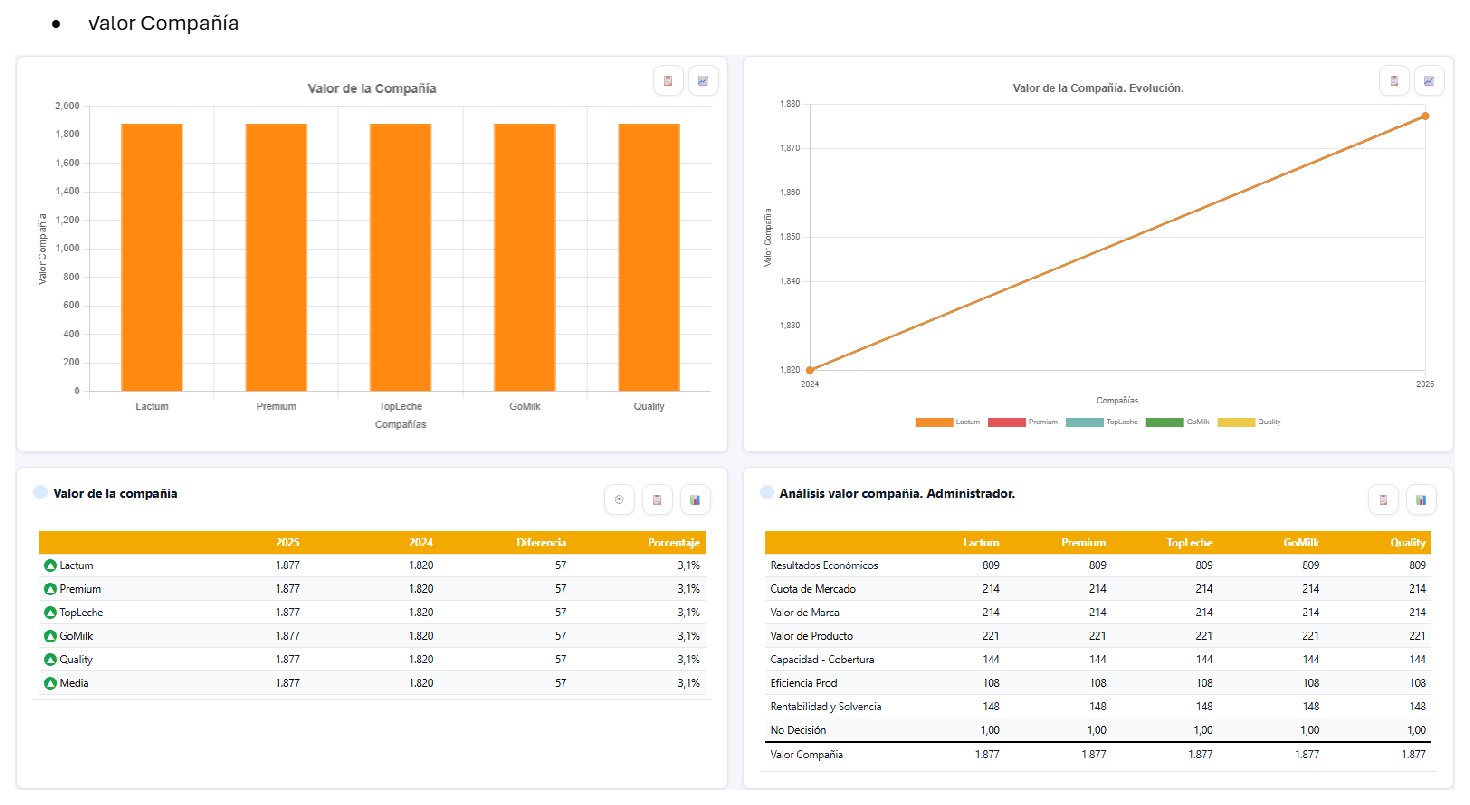The height and width of the screenshot is (805, 1470).
Task: Click the green up-arrow icon beside Premium row
Action: point(50,589)
